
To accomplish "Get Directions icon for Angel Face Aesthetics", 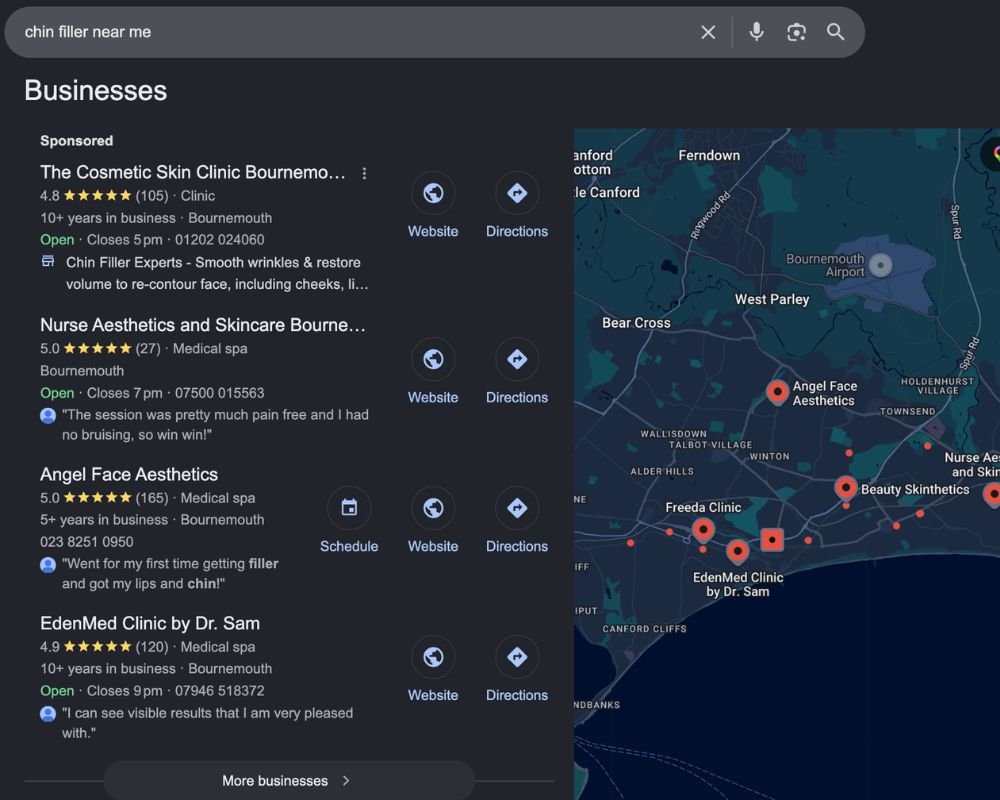I will [517, 508].
